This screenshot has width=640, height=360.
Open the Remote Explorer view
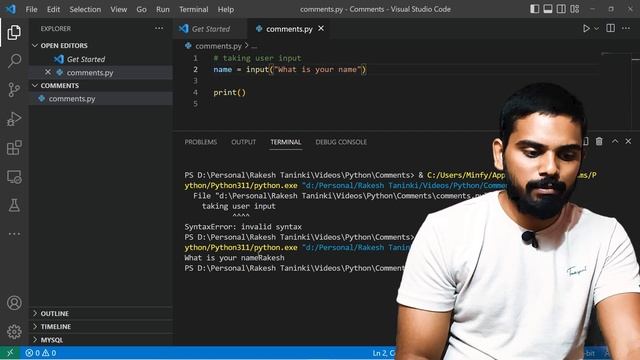pyautogui.click(x=14, y=177)
